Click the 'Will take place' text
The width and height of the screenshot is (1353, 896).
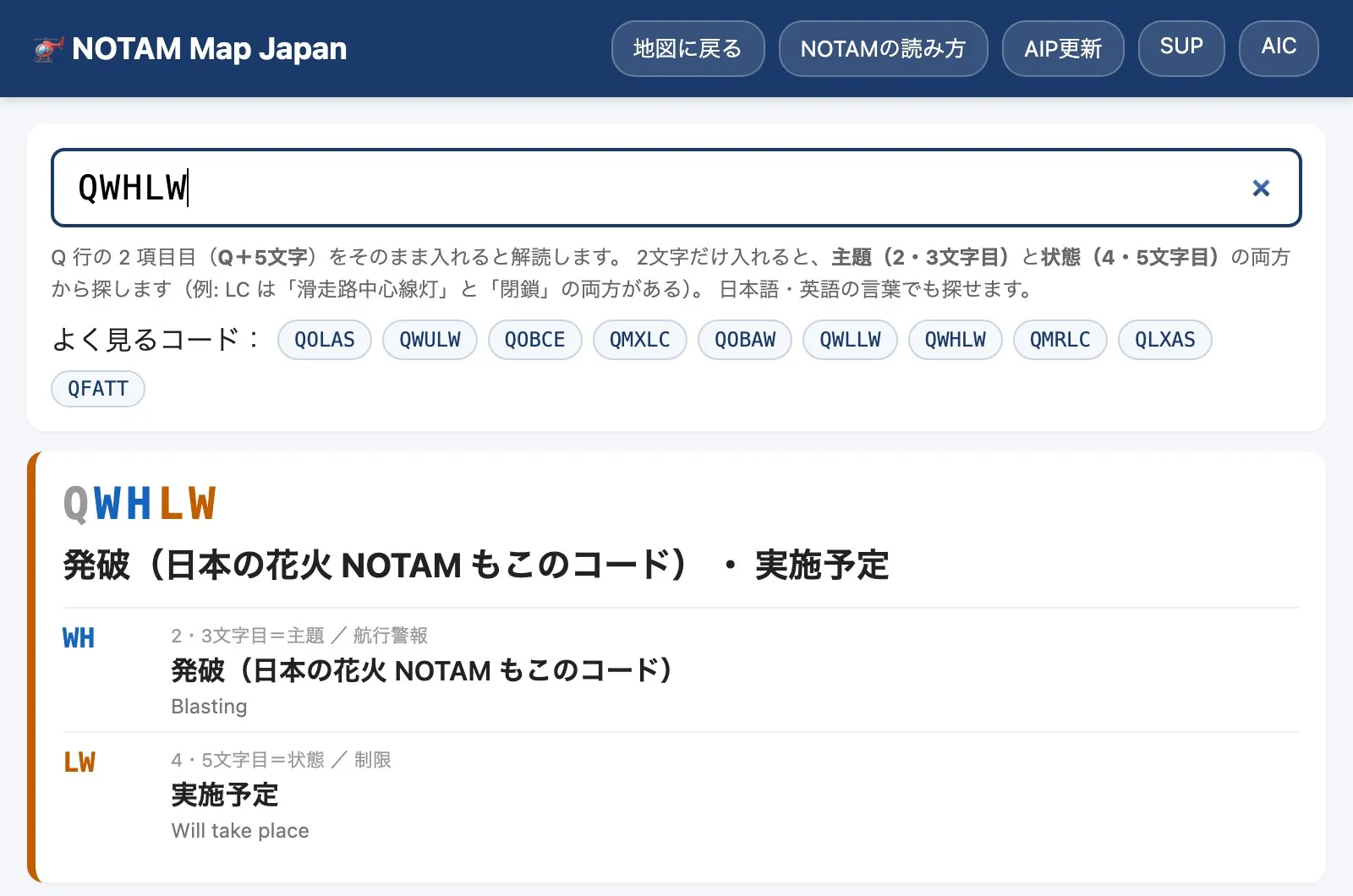[x=240, y=831]
